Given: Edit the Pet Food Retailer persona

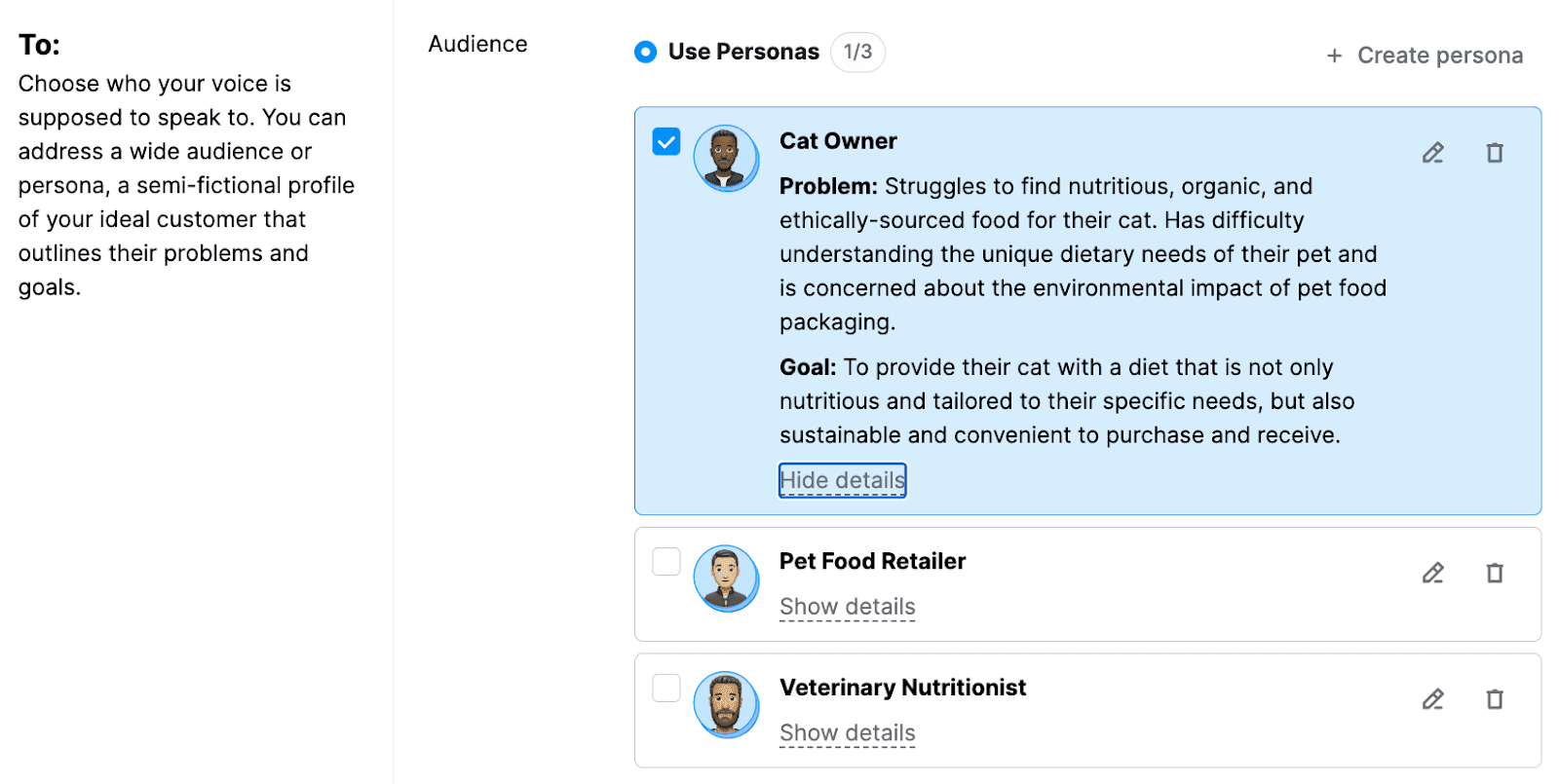Looking at the screenshot, I should tap(1432, 573).
